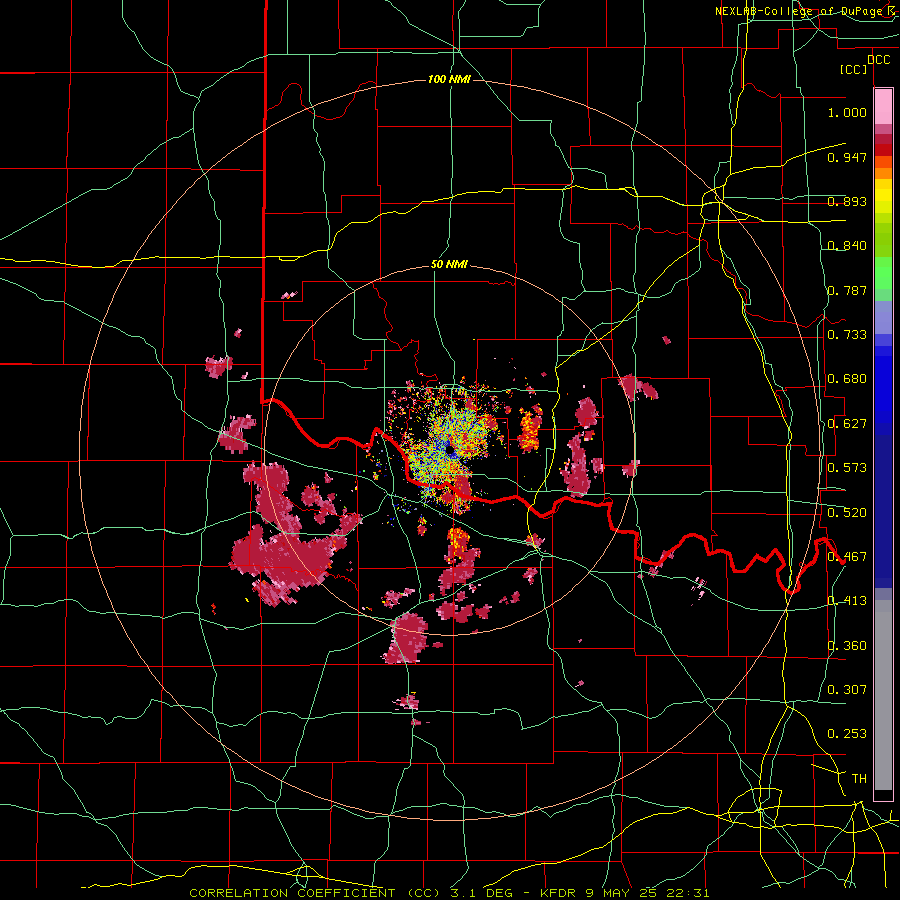Click the Correlation Coefficient caption at bottom
Viewport: 900px width, 900px height.
449,893
